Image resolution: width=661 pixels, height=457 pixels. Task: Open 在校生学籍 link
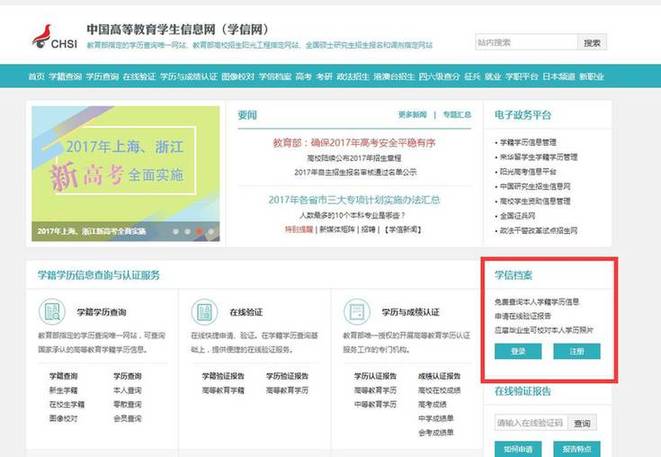67,404
